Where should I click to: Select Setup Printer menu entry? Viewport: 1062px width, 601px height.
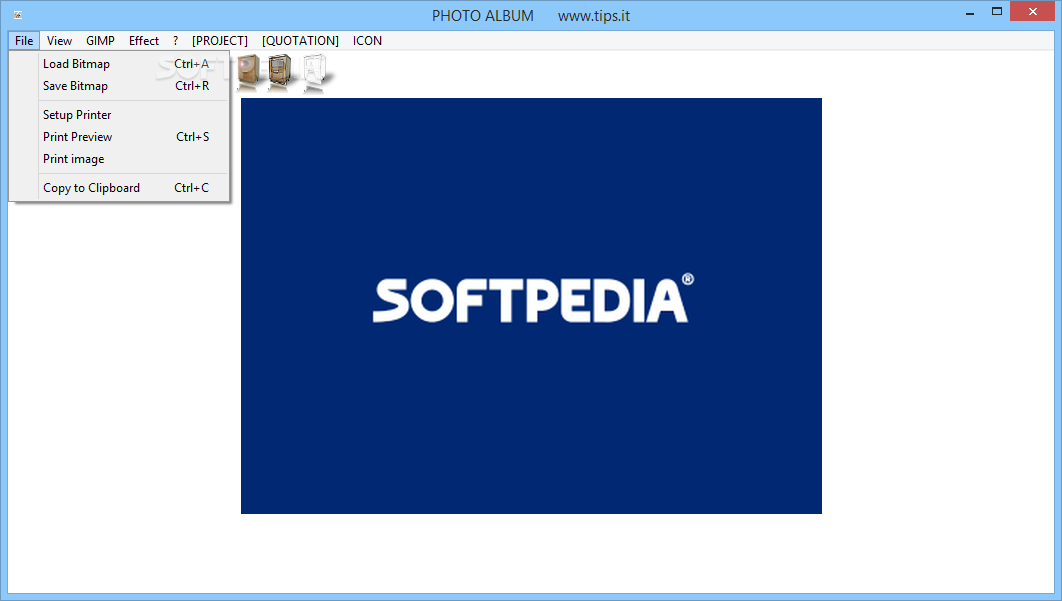[120, 115]
